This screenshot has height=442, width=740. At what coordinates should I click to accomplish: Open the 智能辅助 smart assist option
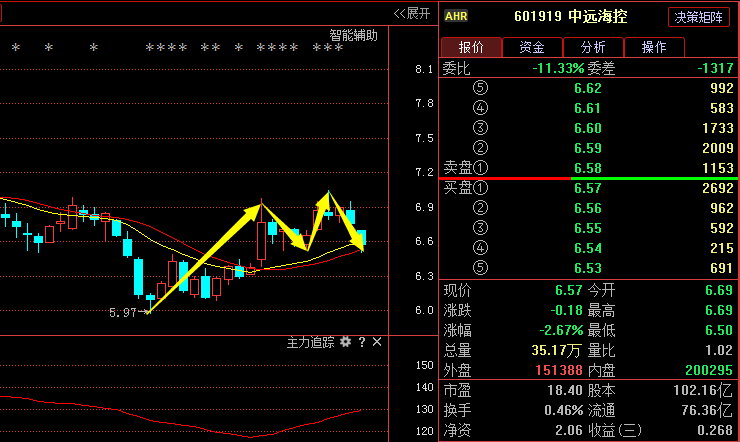click(354, 35)
